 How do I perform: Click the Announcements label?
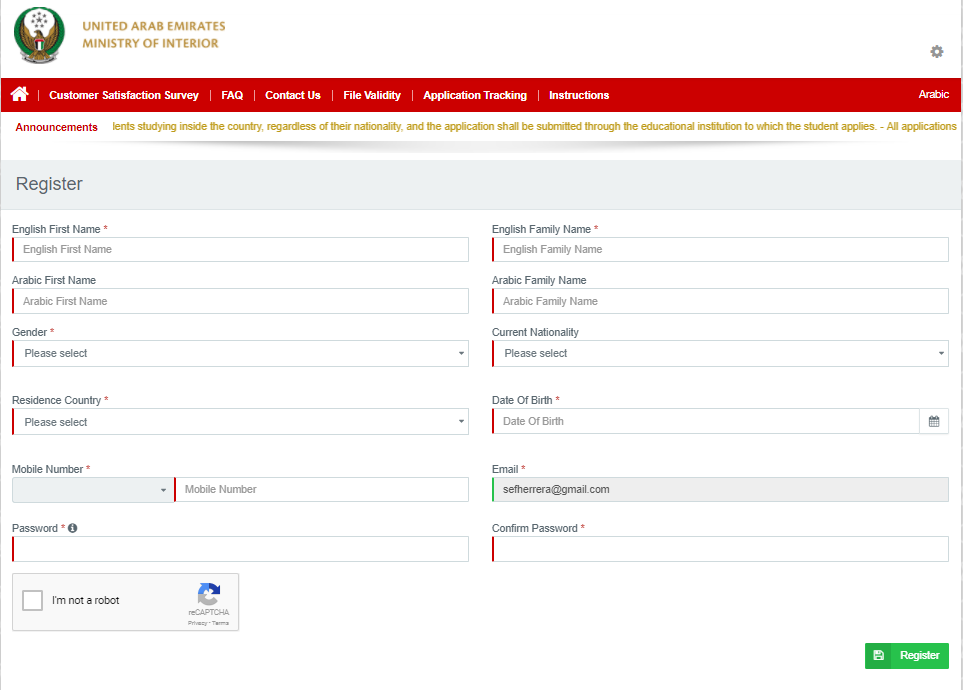click(x=57, y=127)
